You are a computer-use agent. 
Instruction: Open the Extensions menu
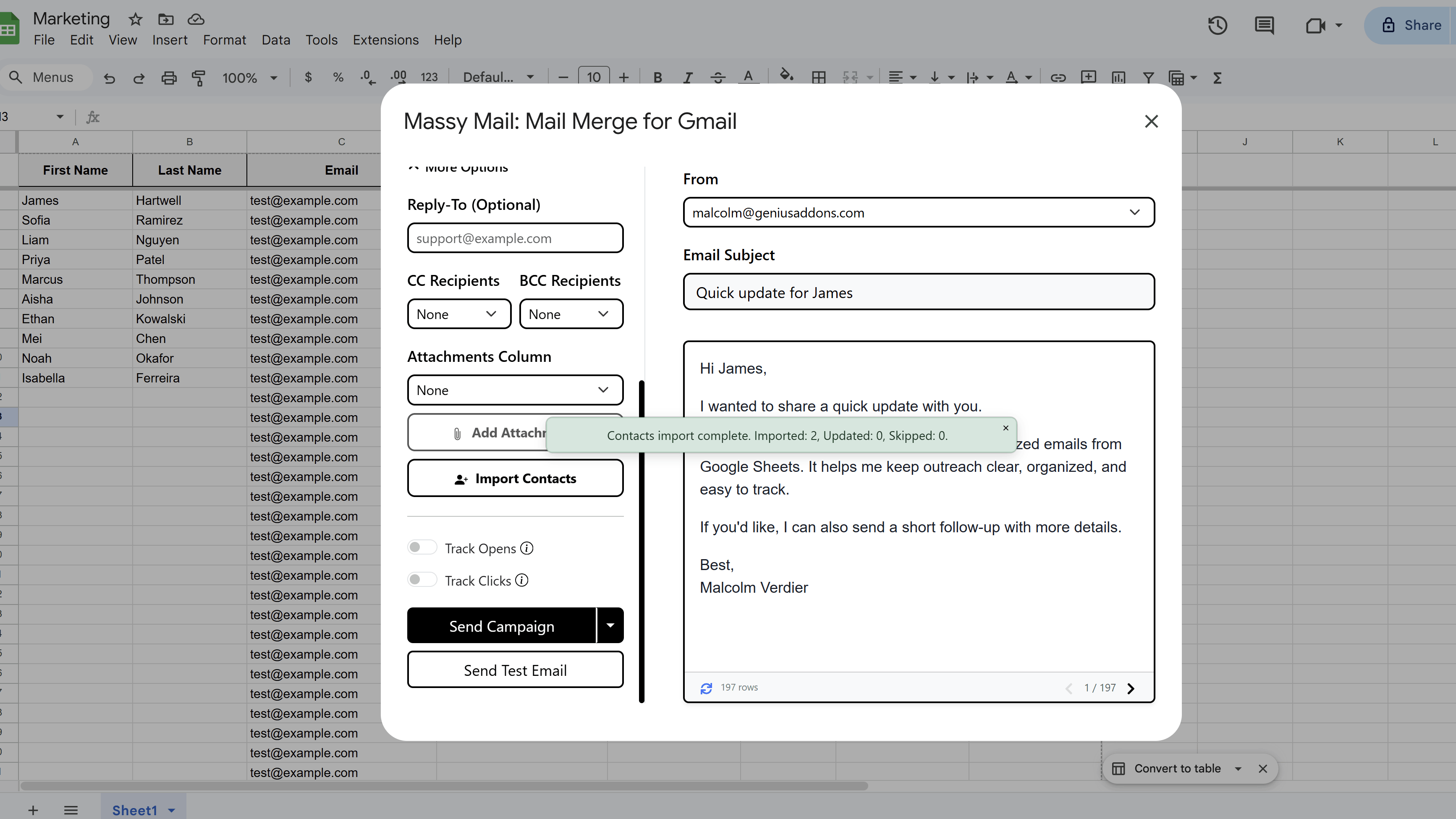click(385, 39)
